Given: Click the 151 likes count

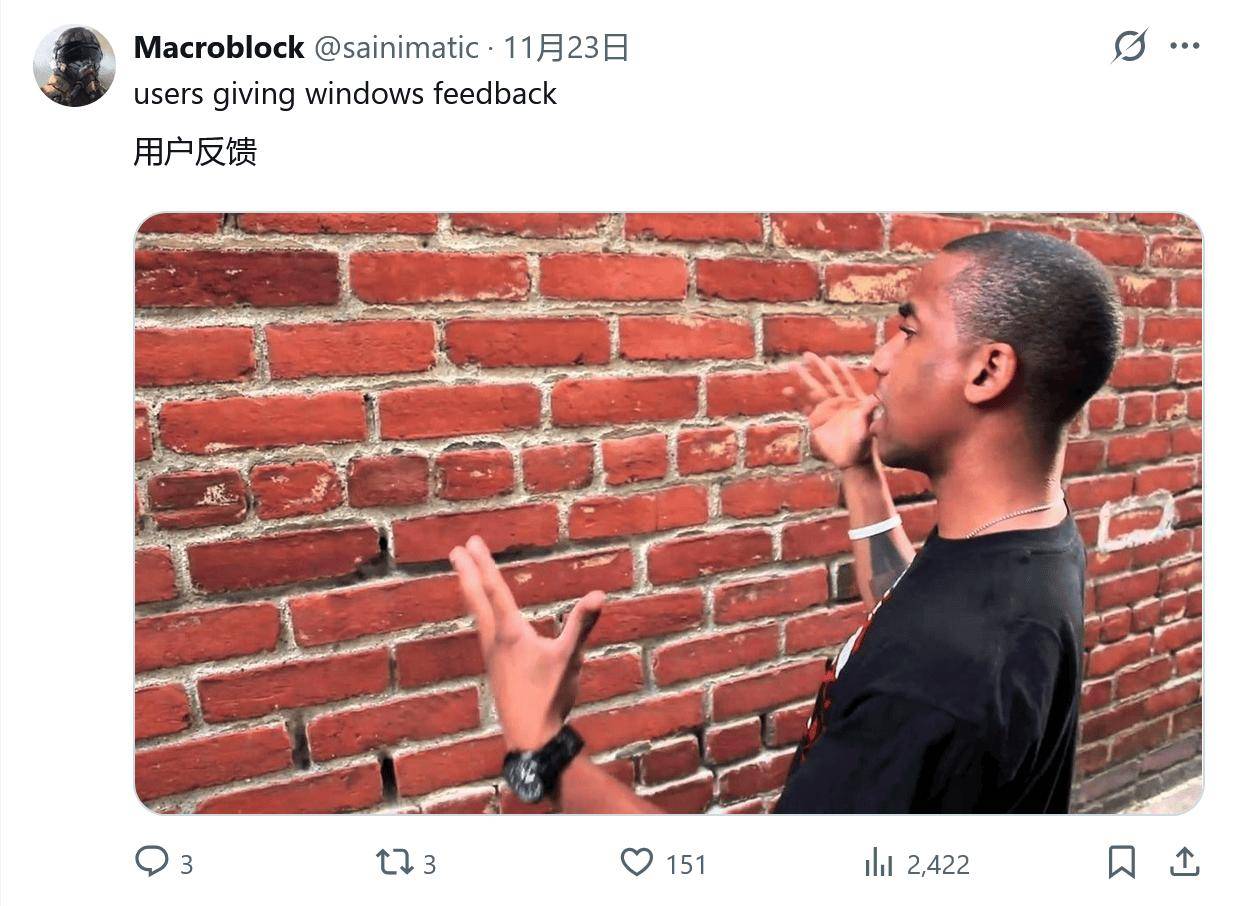Looking at the screenshot, I should [x=686, y=865].
